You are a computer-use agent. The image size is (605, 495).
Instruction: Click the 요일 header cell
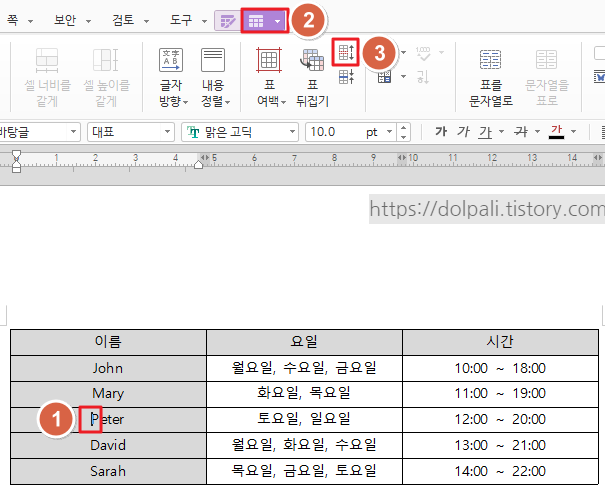(x=304, y=342)
